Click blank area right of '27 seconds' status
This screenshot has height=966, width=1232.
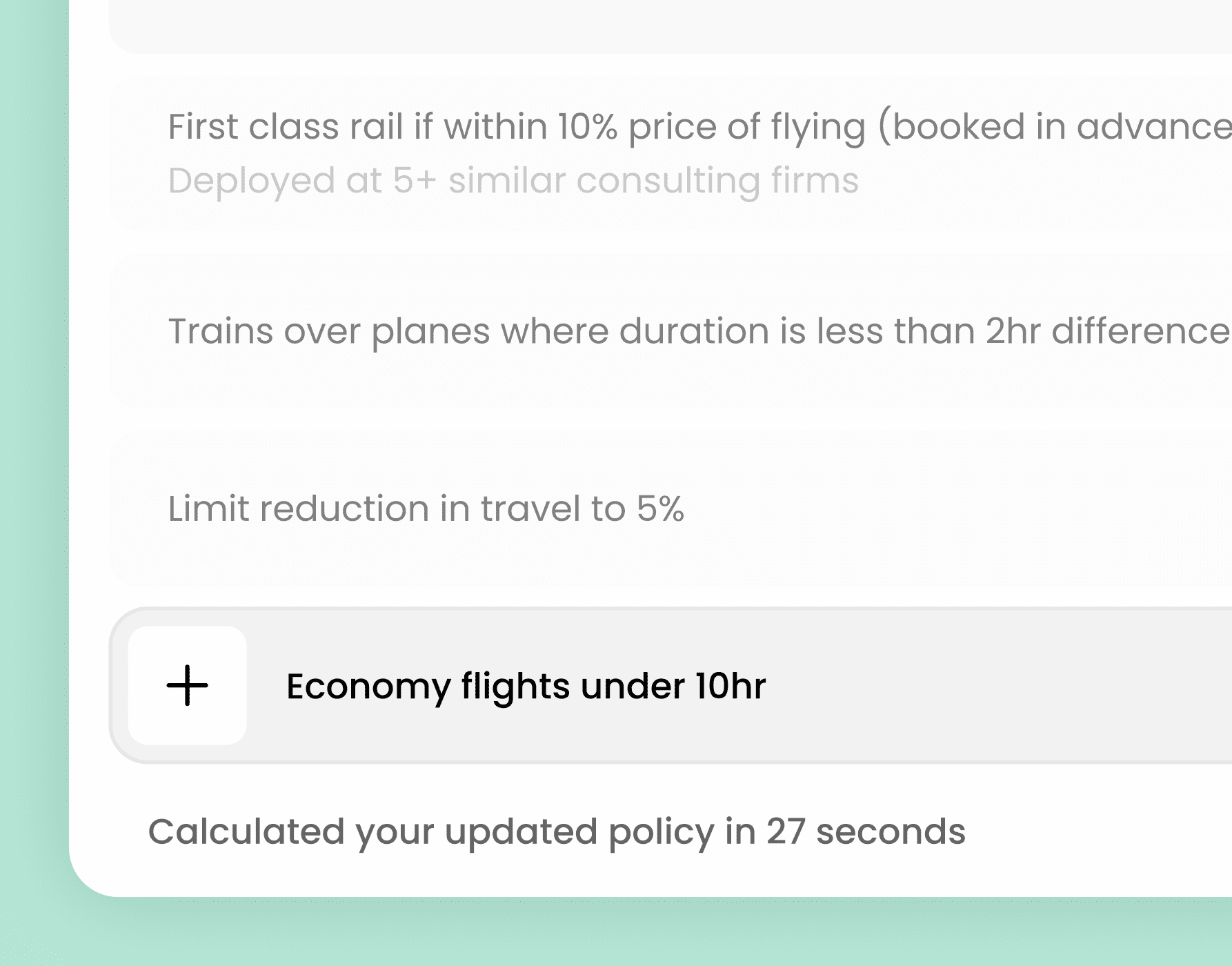click(x=1104, y=831)
